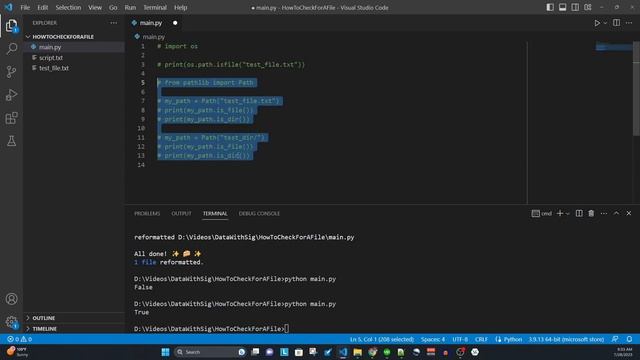The width and height of the screenshot is (640, 360).
Task: Open the run options dropdown arrow
Action: (605, 23)
